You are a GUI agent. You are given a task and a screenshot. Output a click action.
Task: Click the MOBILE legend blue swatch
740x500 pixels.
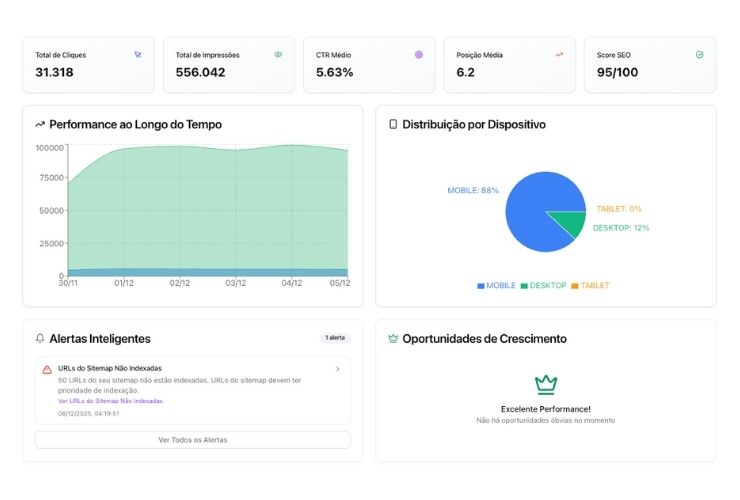[x=480, y=286]
